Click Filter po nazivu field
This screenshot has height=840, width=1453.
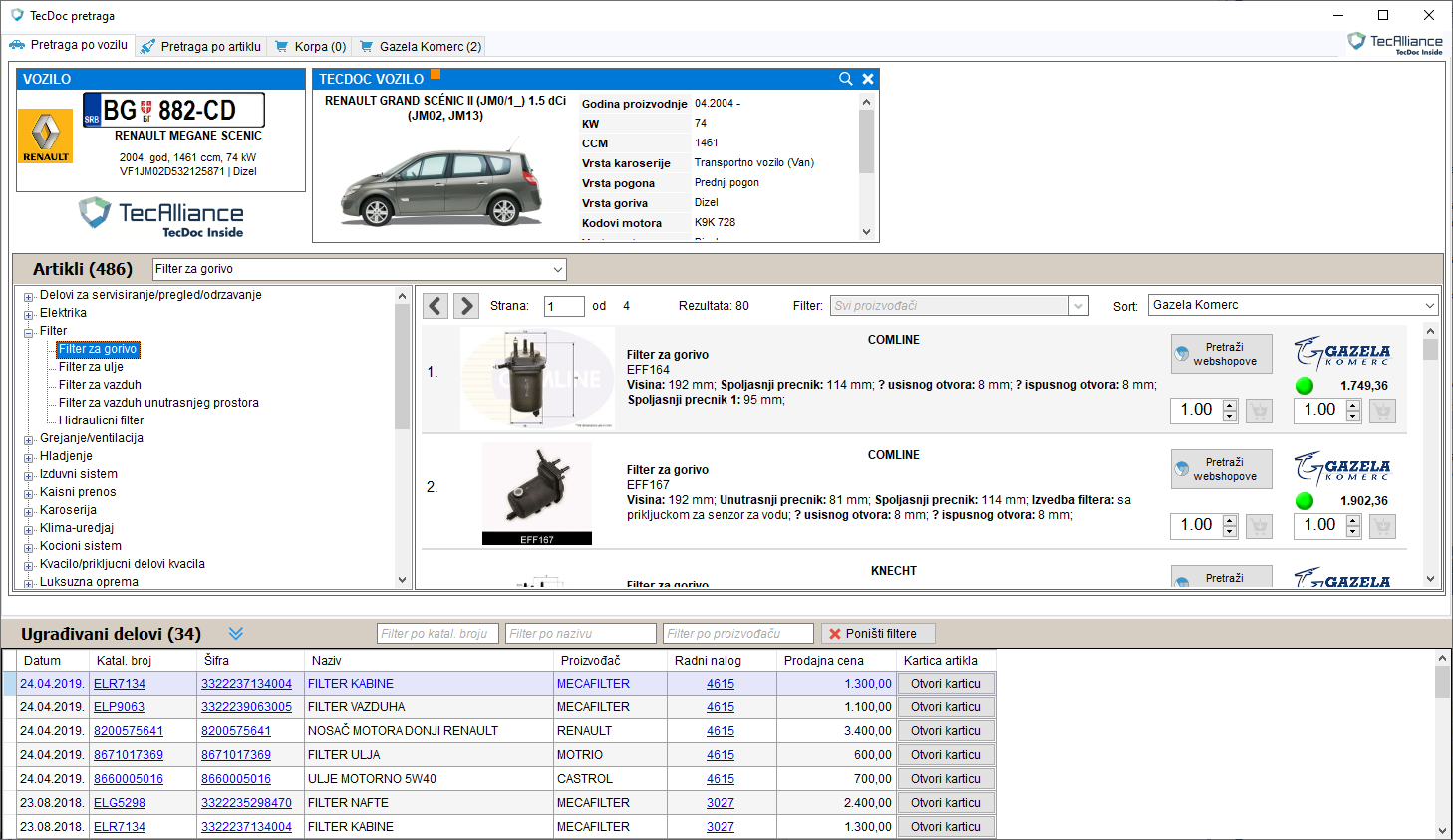581,634
